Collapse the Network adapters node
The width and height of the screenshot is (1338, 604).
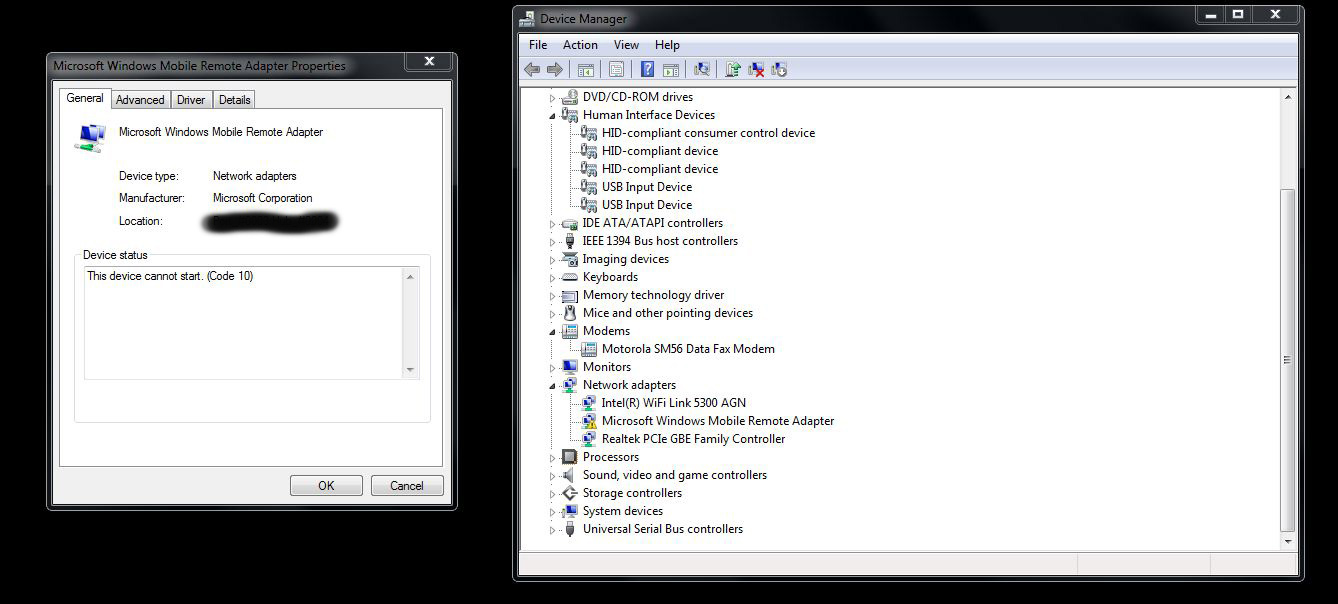pos(552,386)
